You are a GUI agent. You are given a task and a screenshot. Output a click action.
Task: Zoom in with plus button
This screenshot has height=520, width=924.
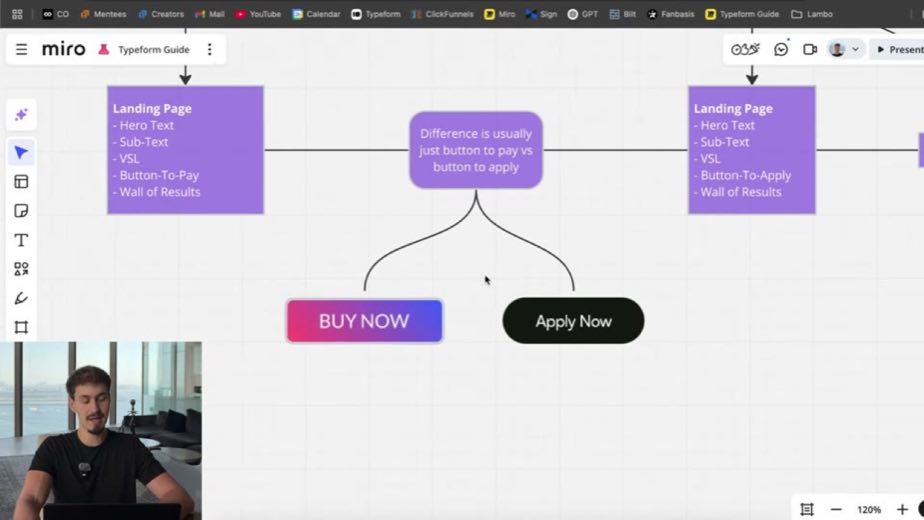(902, 509)
